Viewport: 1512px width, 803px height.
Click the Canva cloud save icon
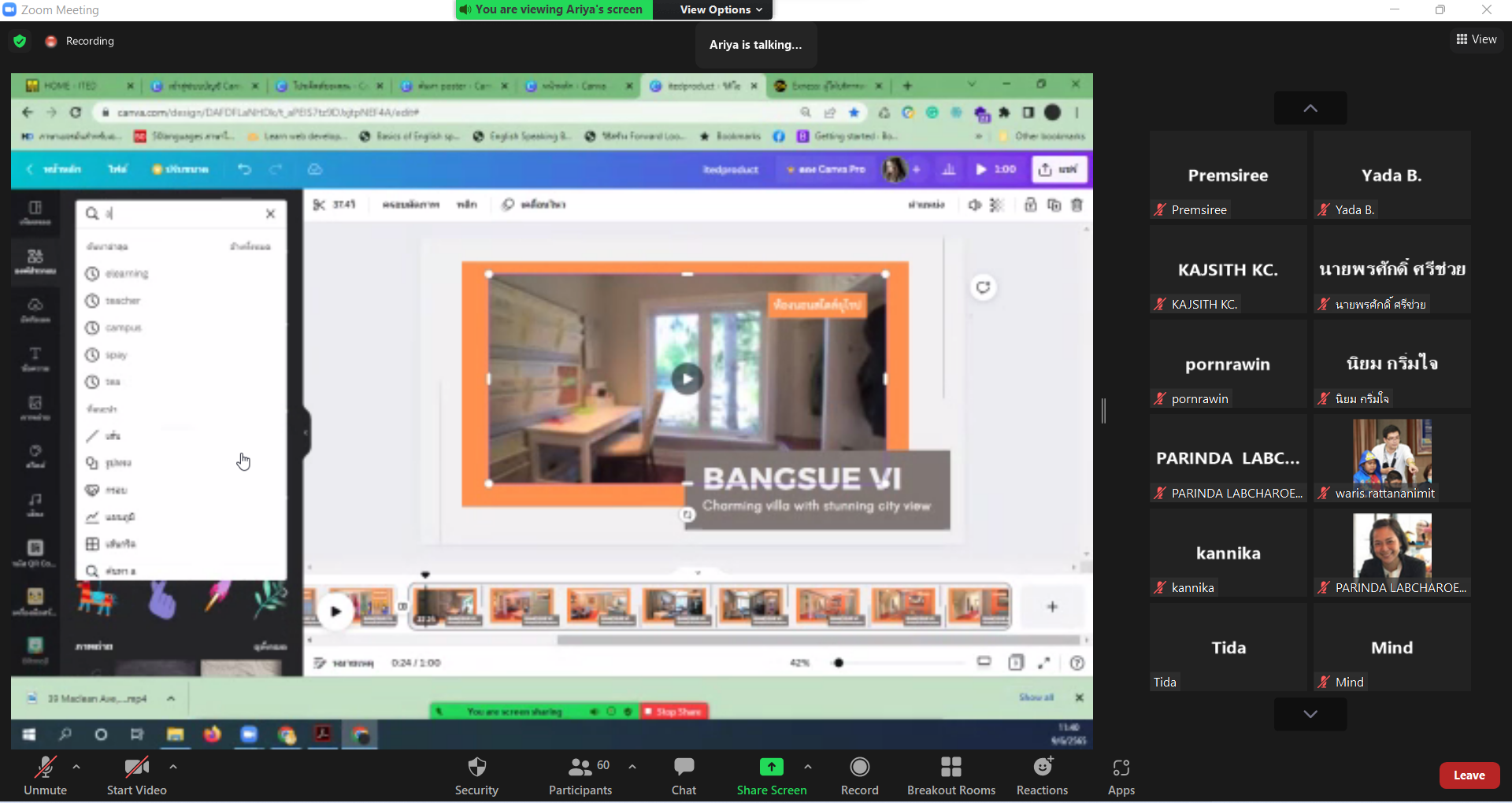coord(315,169)
